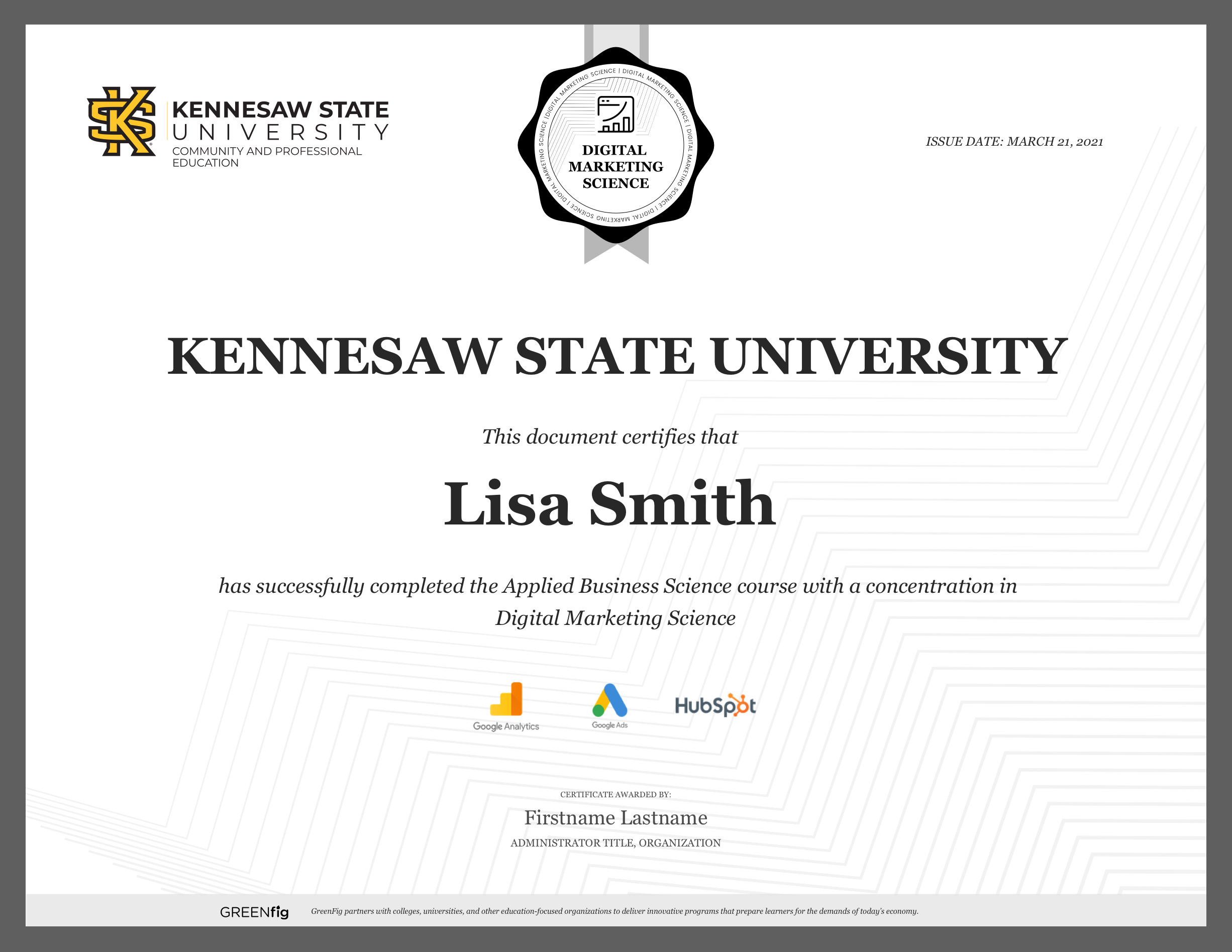Click 'This document certifies that' text
The image size is (1232, 952).
tap(610, 437)
